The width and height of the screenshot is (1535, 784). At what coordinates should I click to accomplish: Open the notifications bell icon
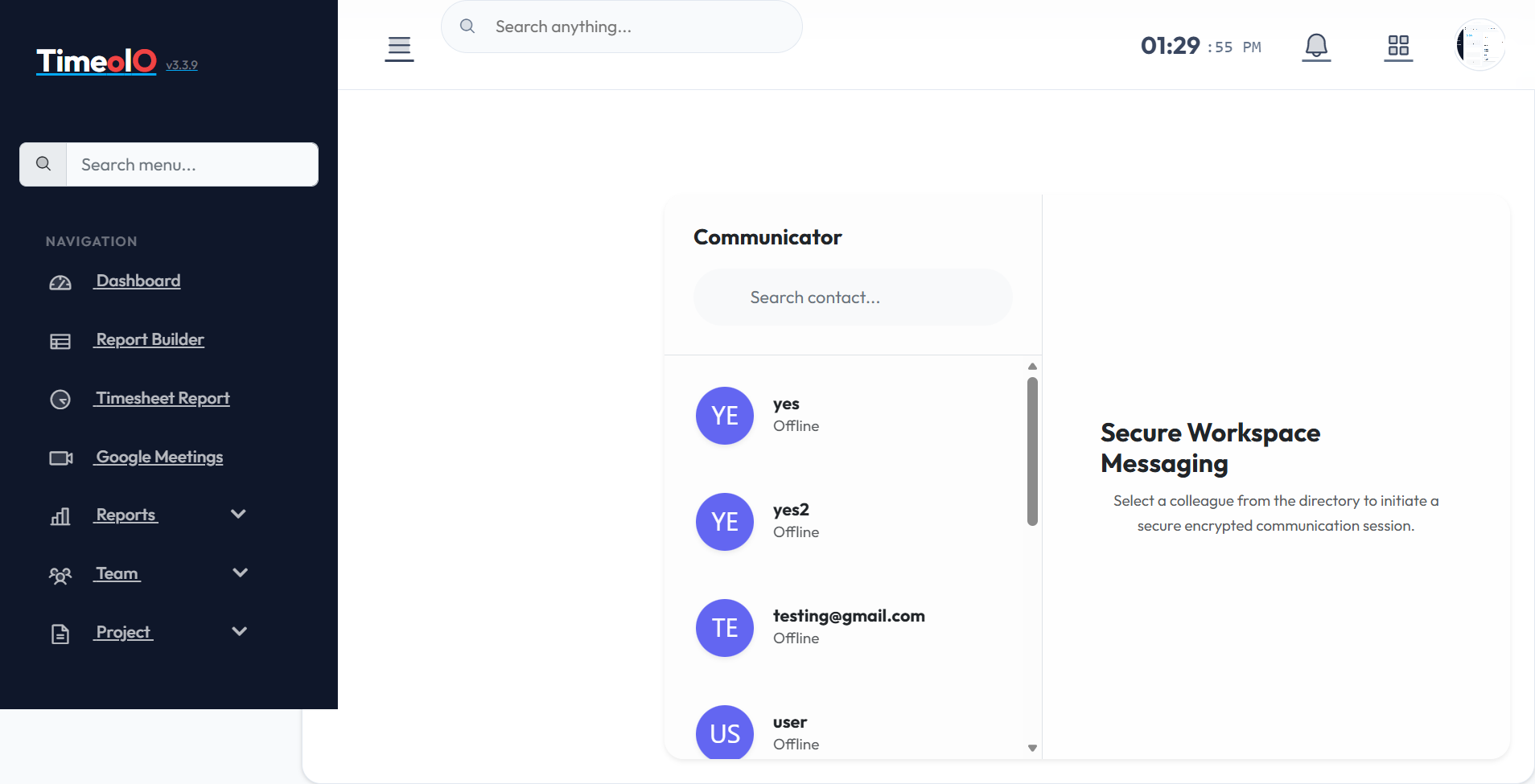click(x=1316, y=47)
